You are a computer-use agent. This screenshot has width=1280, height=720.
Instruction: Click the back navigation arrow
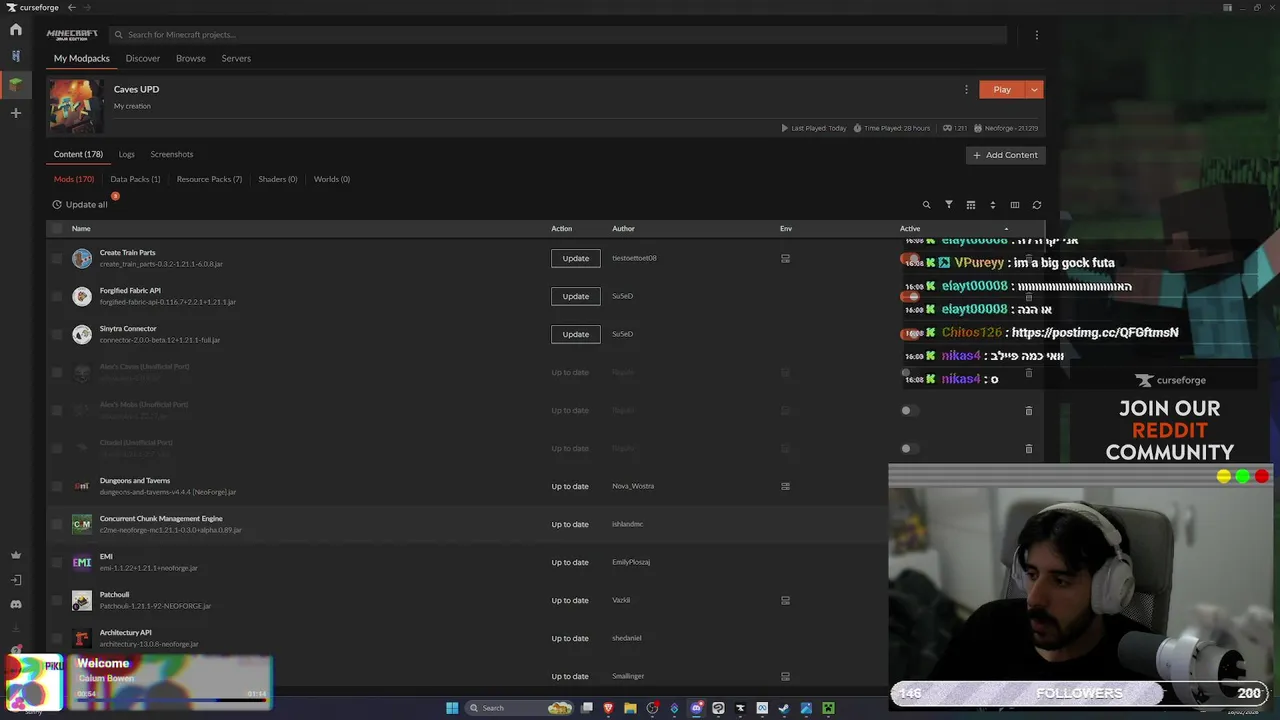click(x=71, y=7)
